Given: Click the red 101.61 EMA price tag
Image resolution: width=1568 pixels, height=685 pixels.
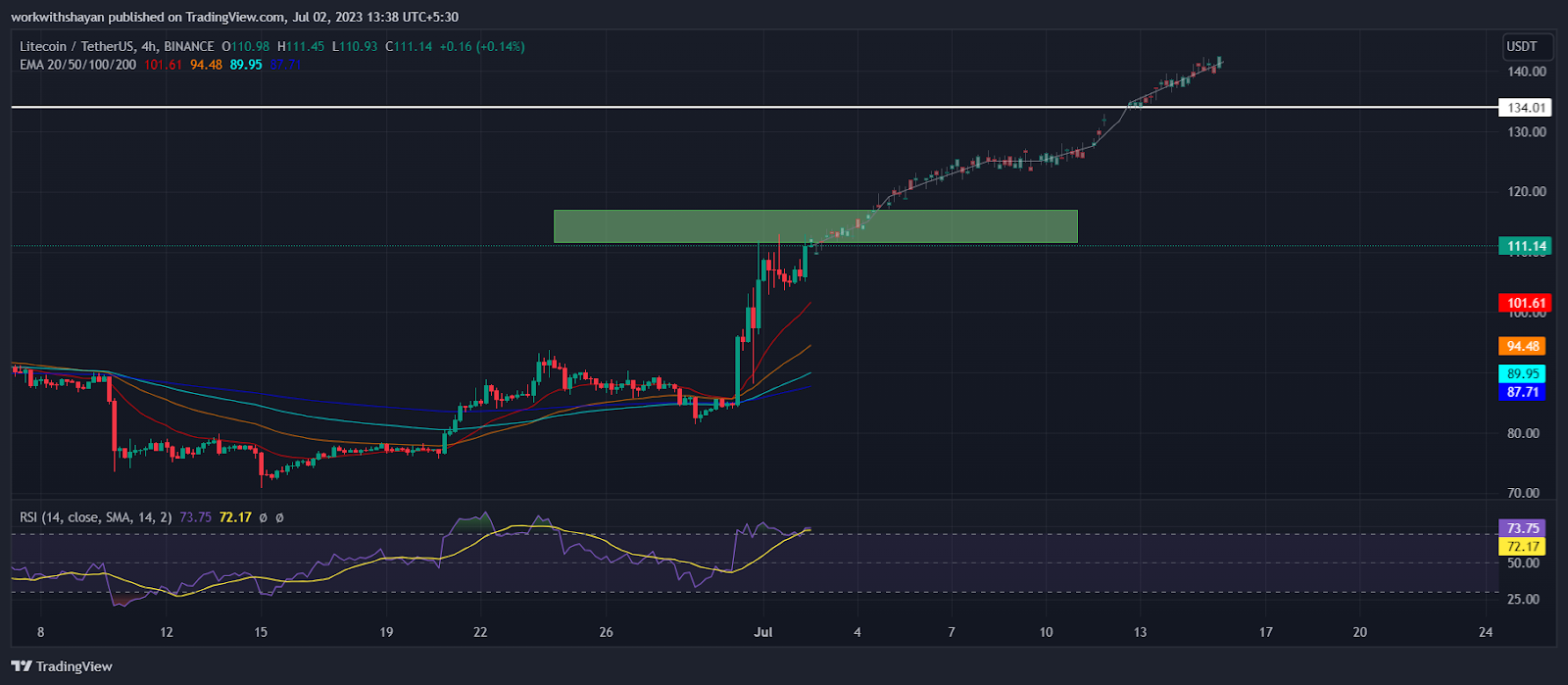Looking at the screenshot, I should [x=1525, y=304].
